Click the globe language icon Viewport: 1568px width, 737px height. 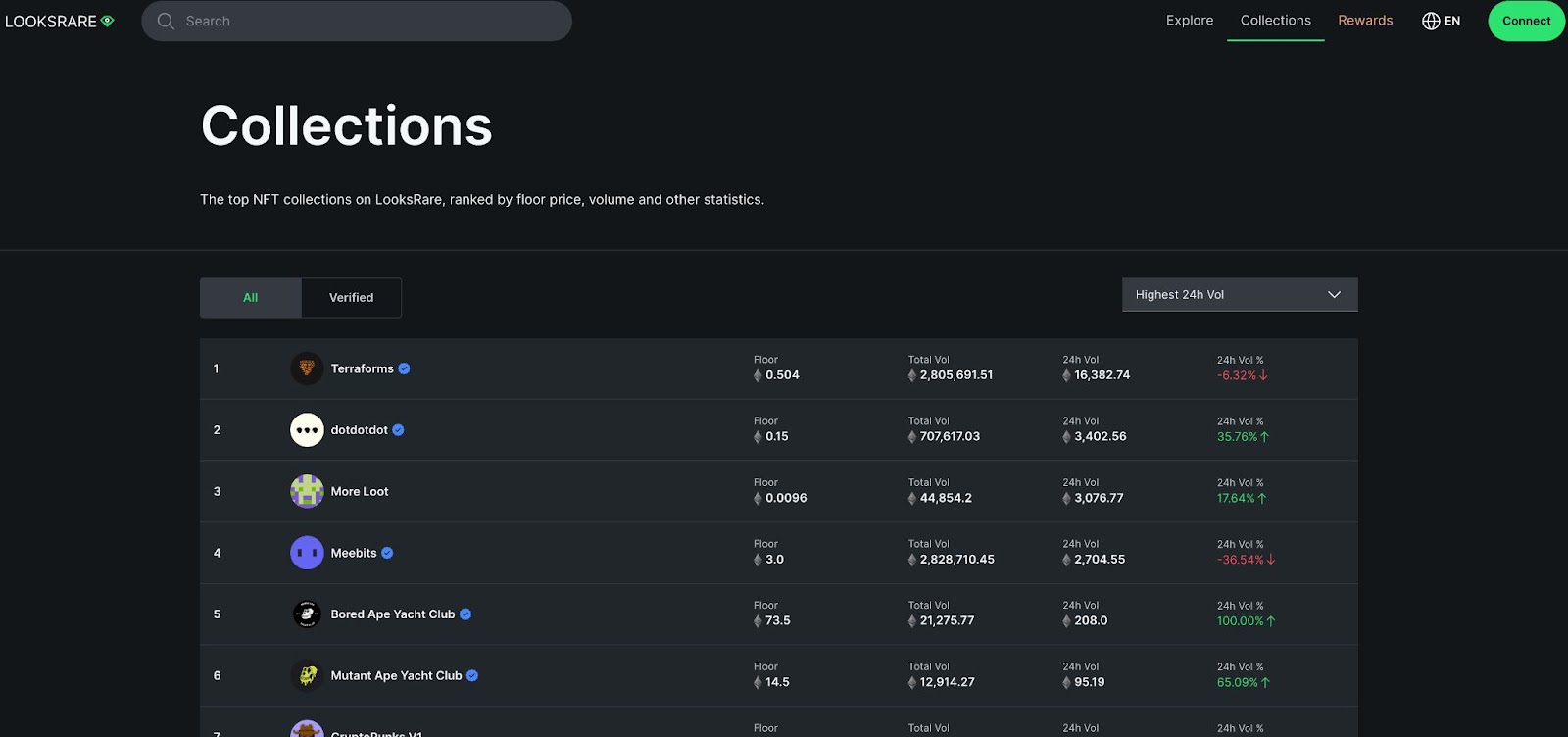point(1431,21)
